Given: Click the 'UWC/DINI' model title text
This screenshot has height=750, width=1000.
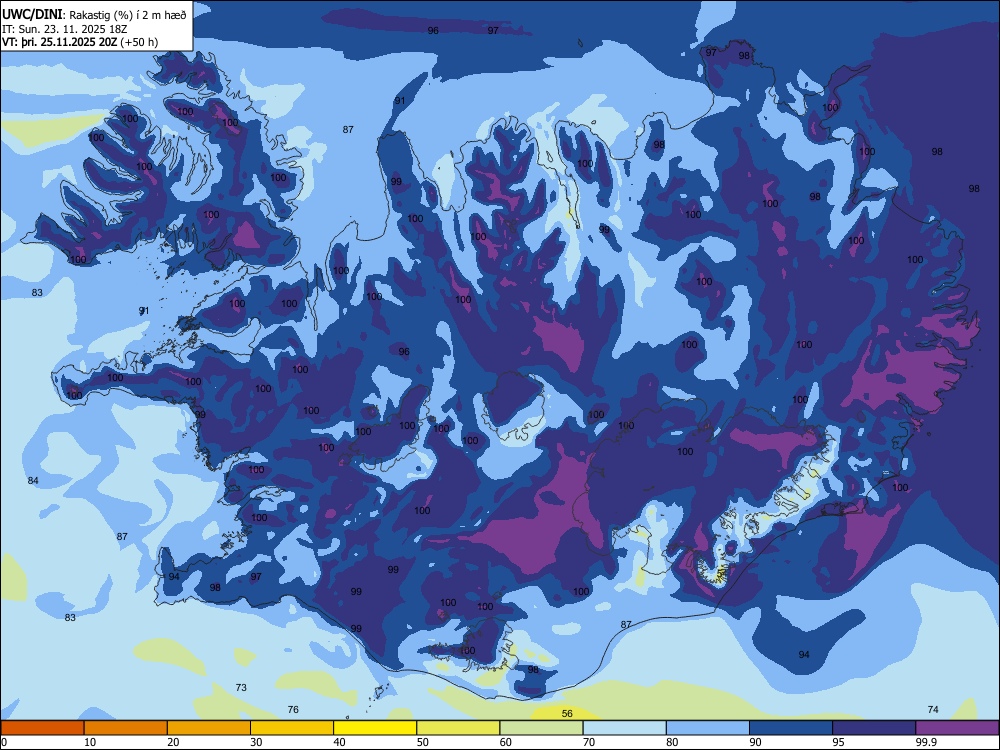Looking at the screenshot, I should [33, 15].
